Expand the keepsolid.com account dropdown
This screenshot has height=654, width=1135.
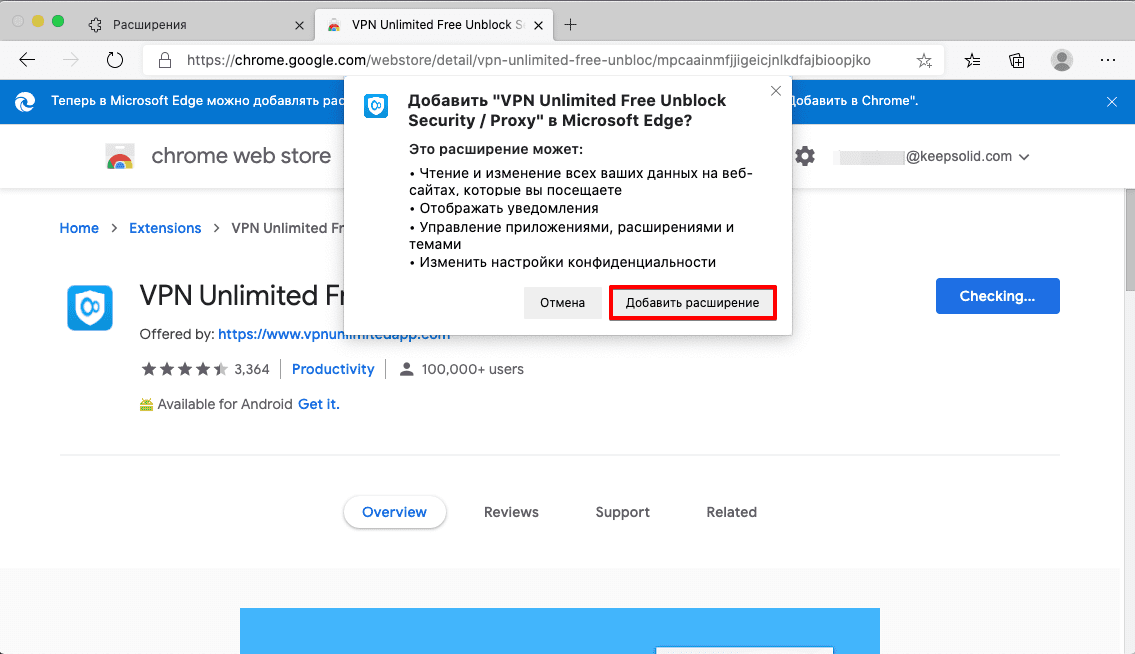click(x=1023, y=157)
